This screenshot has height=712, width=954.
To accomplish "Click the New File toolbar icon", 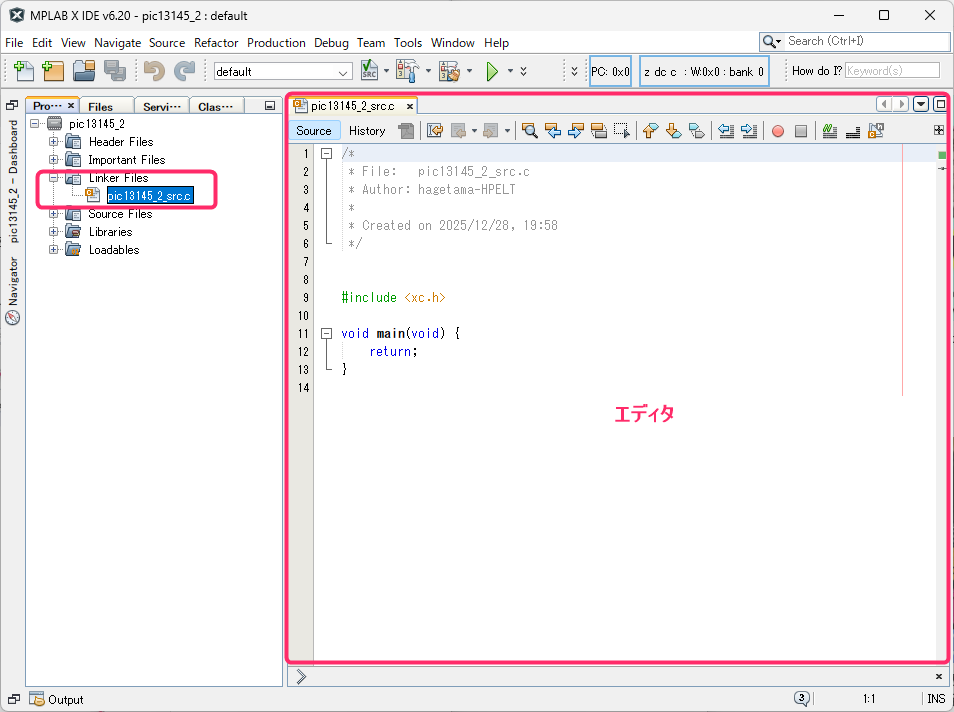I will coord(23,71).
